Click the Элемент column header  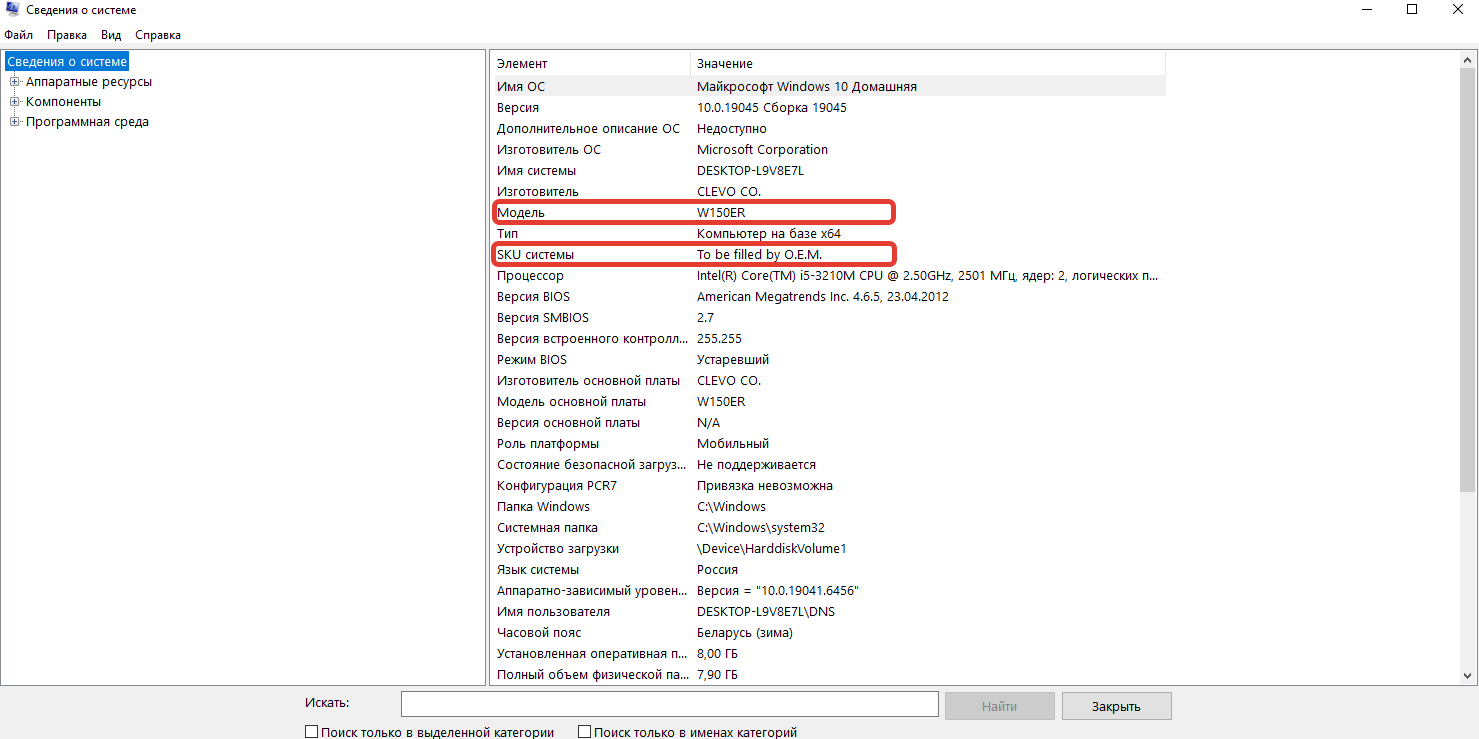(x=590, y=64)
